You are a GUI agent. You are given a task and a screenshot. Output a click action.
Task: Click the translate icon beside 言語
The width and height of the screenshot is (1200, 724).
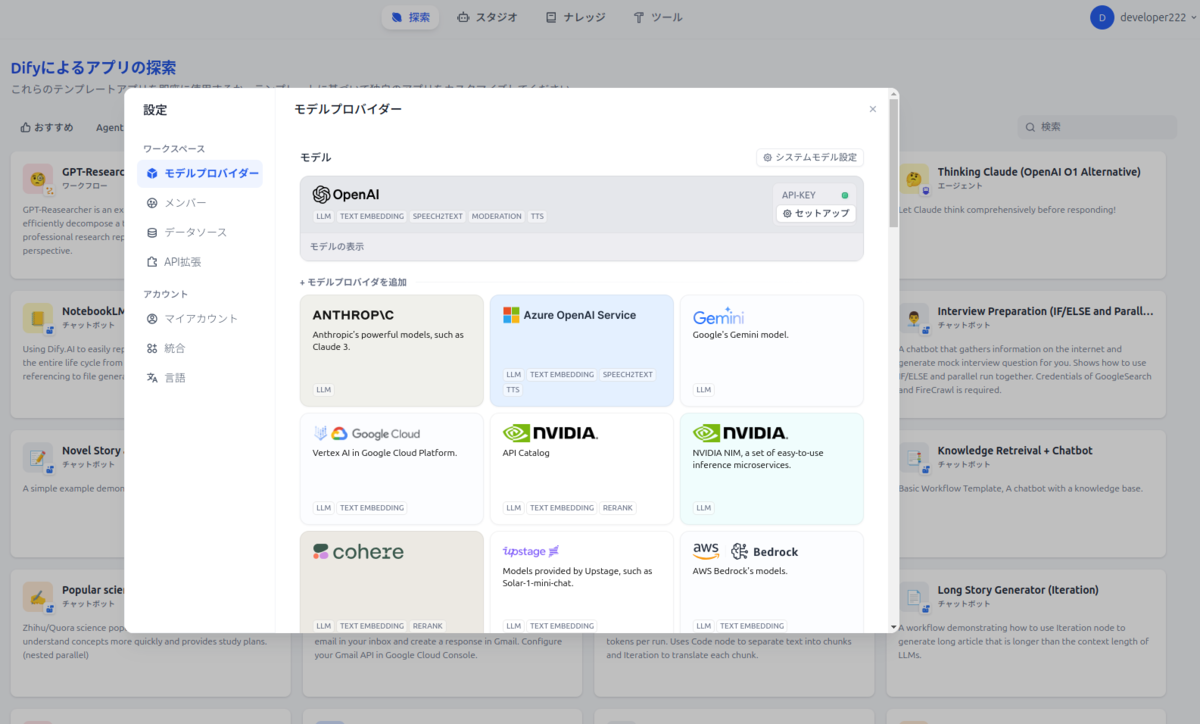coord(152,378)
